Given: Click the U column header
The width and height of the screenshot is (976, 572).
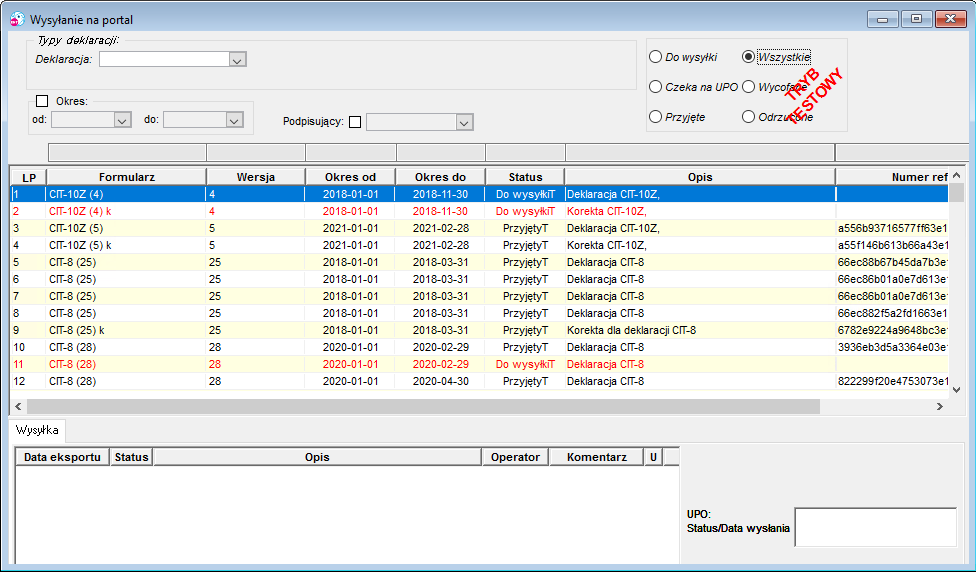Looking at the screenshot, I should click(654, 457).
